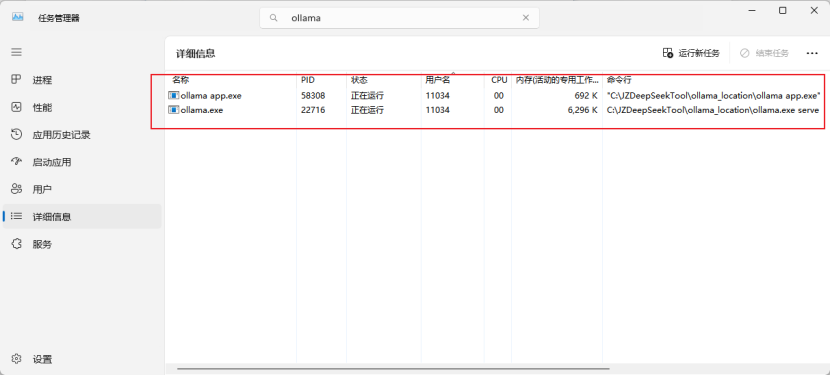Image resolution: width=830 pixels, height=375 pixels.
Task: Click 运行新任务 (Run new task) button
Action: (x=691, y=53)
